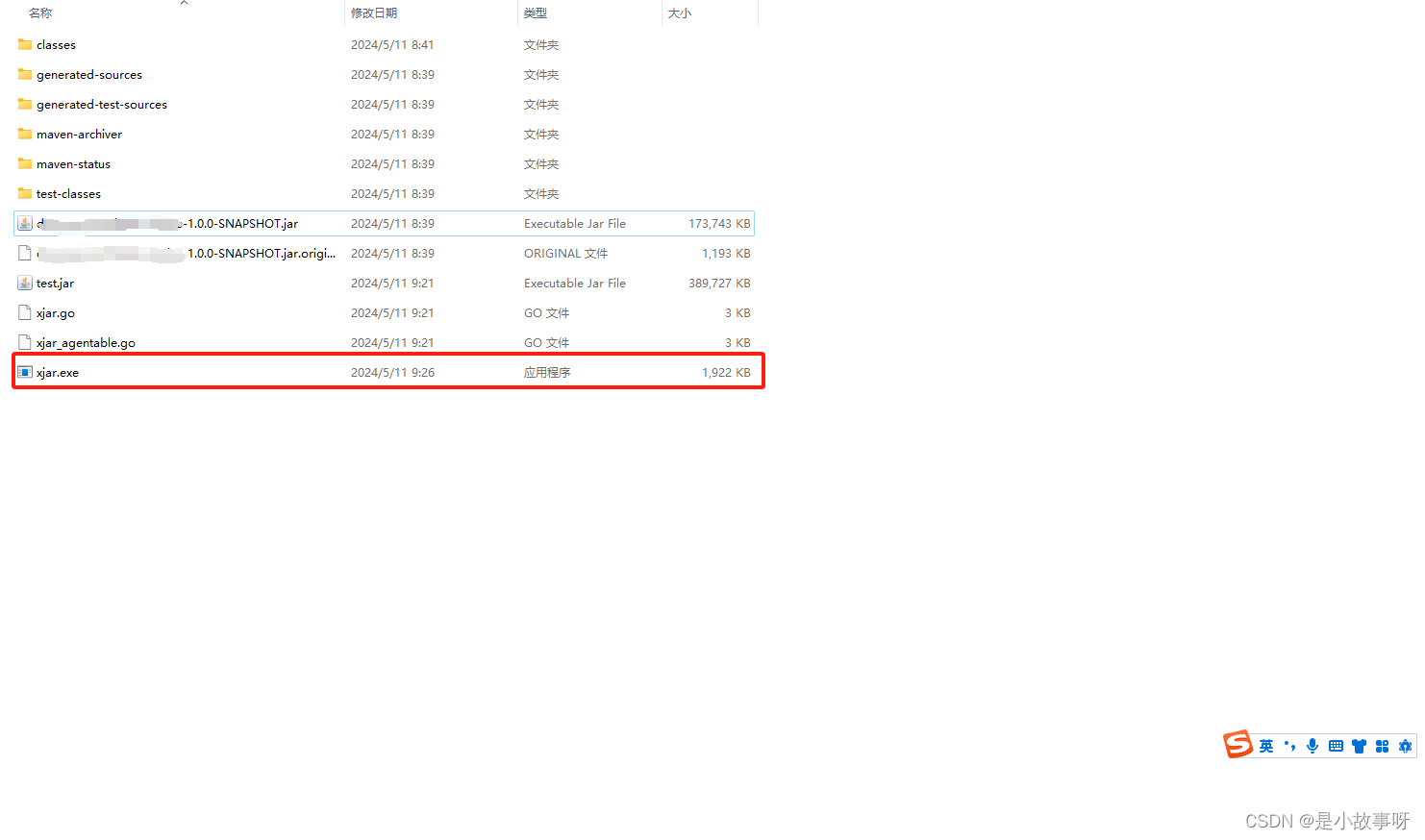Image resolution: width=1425 pixels, height=840 pixels.
Task: Select the generated-test-sources name text
Action: 102,105
